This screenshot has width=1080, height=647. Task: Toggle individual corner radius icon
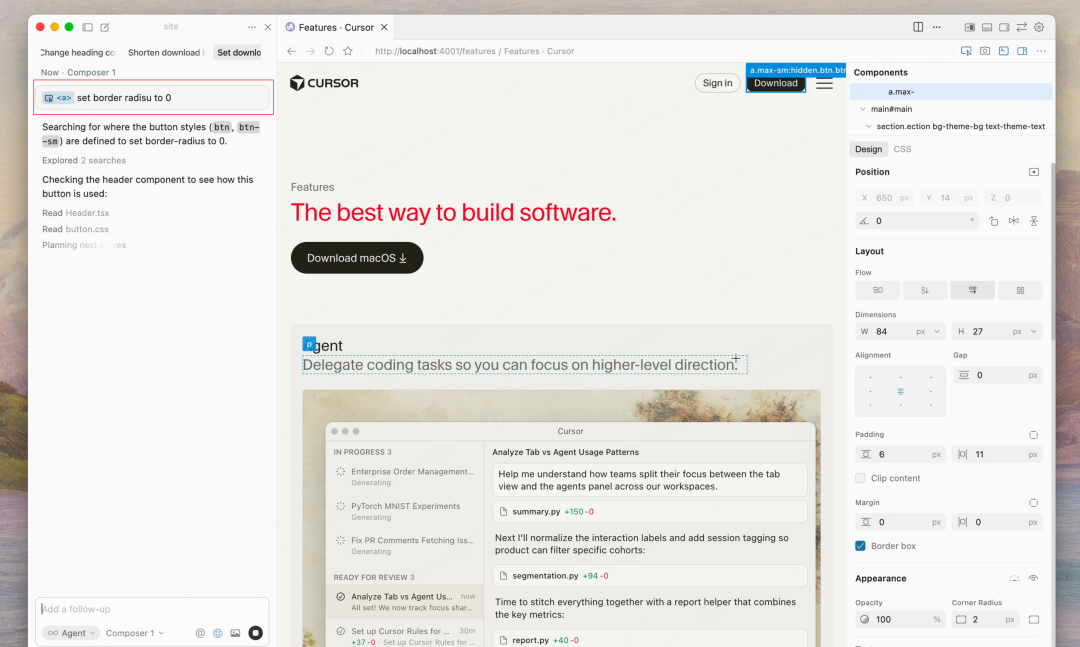tap(1034, 619)
